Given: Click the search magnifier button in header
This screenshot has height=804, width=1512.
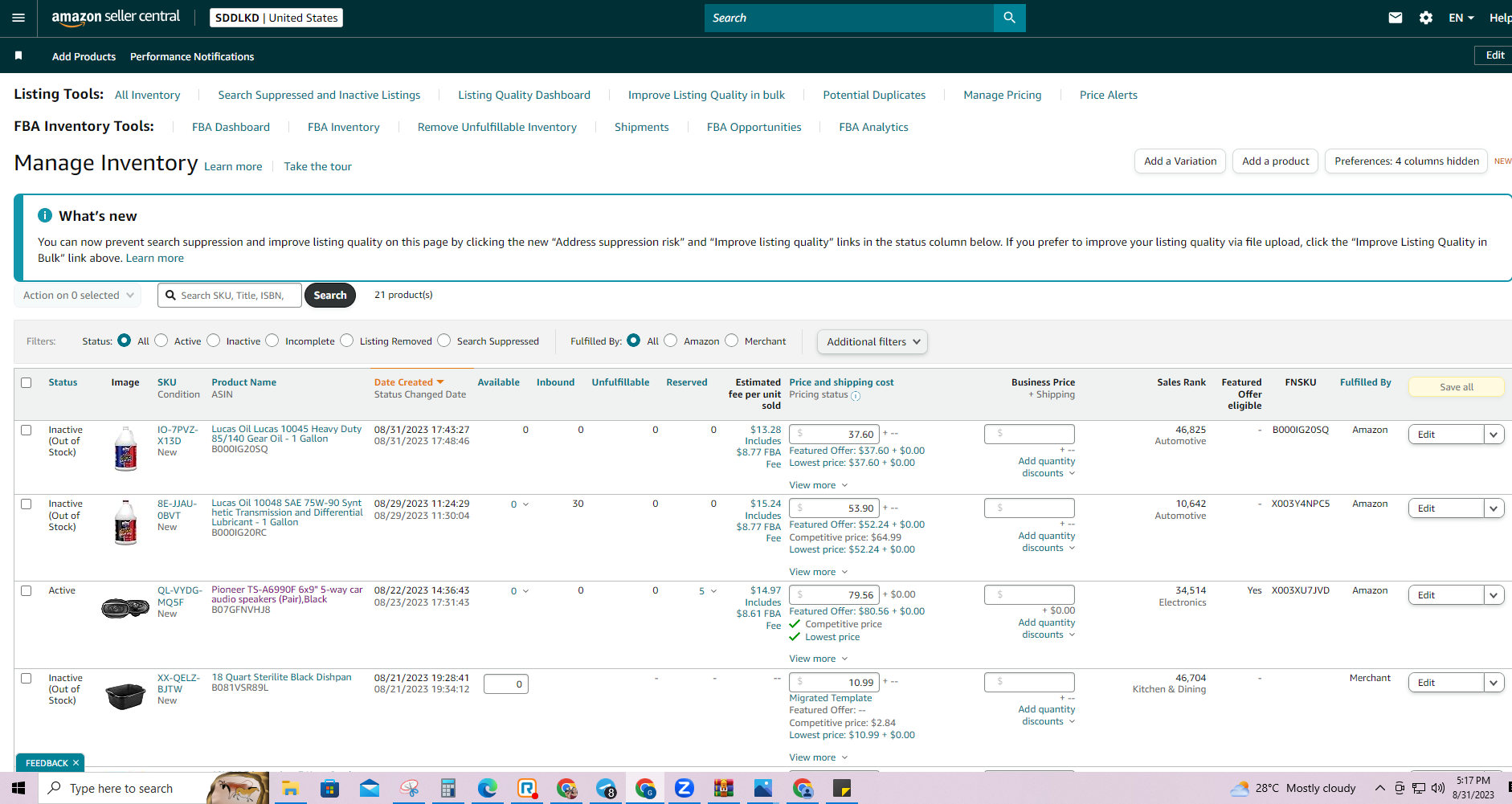Looking at the screenshot, I should pos(1009,18).
